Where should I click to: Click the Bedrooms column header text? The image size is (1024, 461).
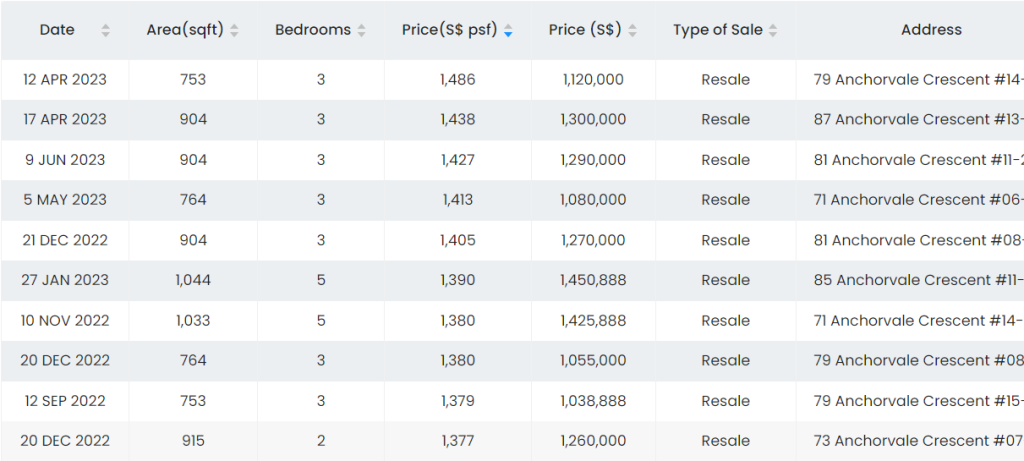pos(313,30)
